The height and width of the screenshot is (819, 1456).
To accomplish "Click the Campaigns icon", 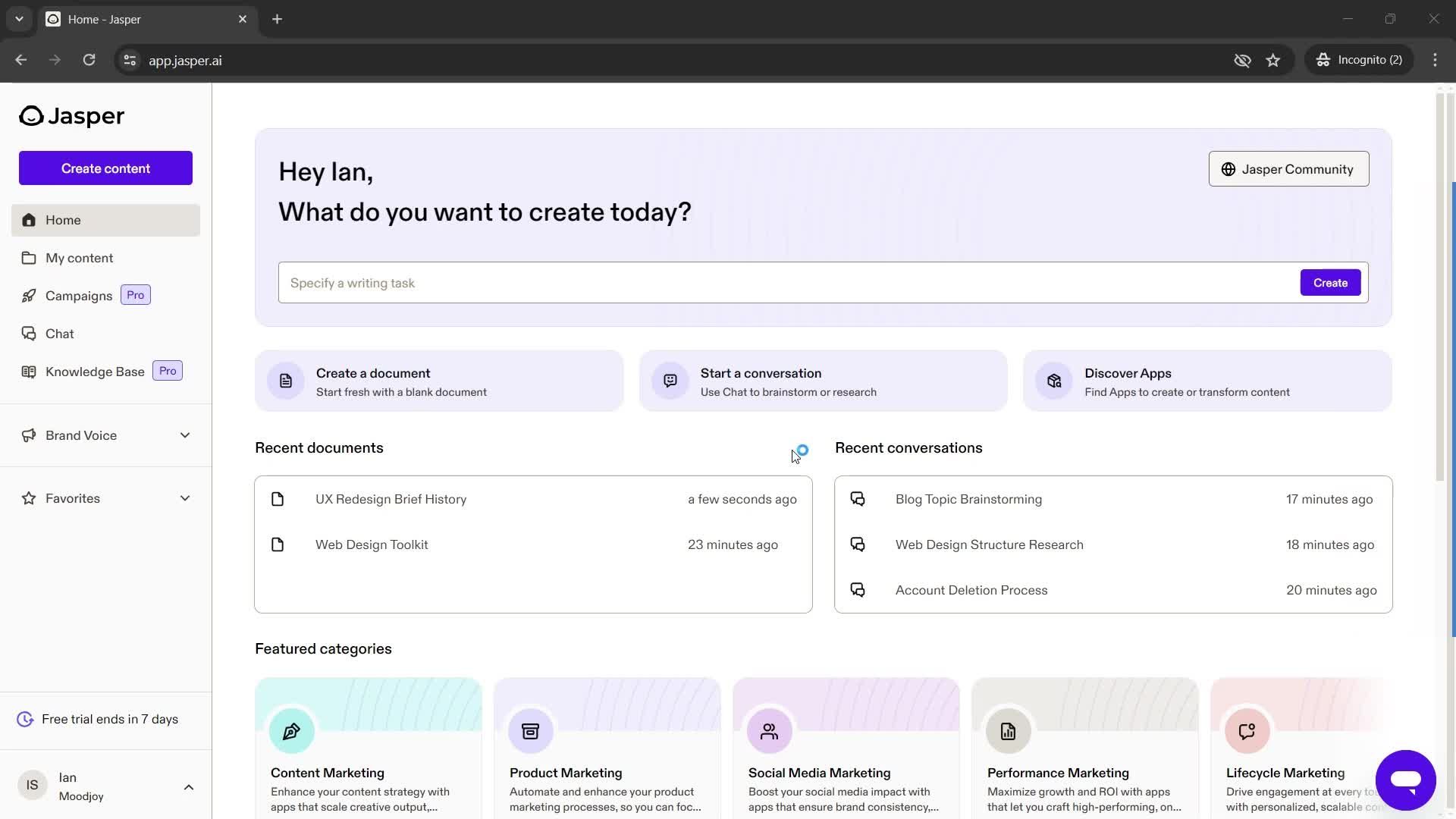I will [x=28, y=296].
